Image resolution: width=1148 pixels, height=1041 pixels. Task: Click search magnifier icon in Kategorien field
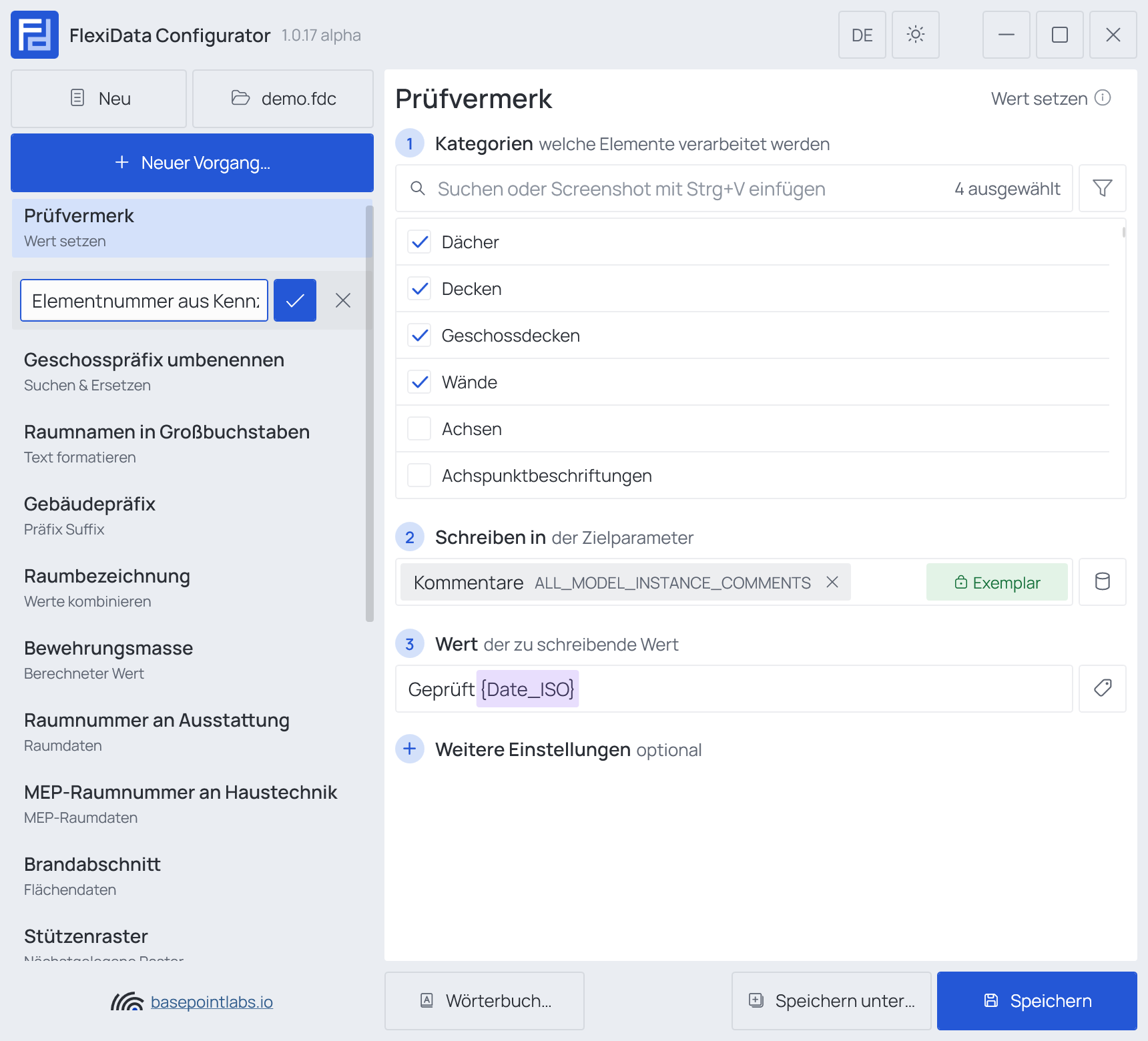click(x=418, y=188)
